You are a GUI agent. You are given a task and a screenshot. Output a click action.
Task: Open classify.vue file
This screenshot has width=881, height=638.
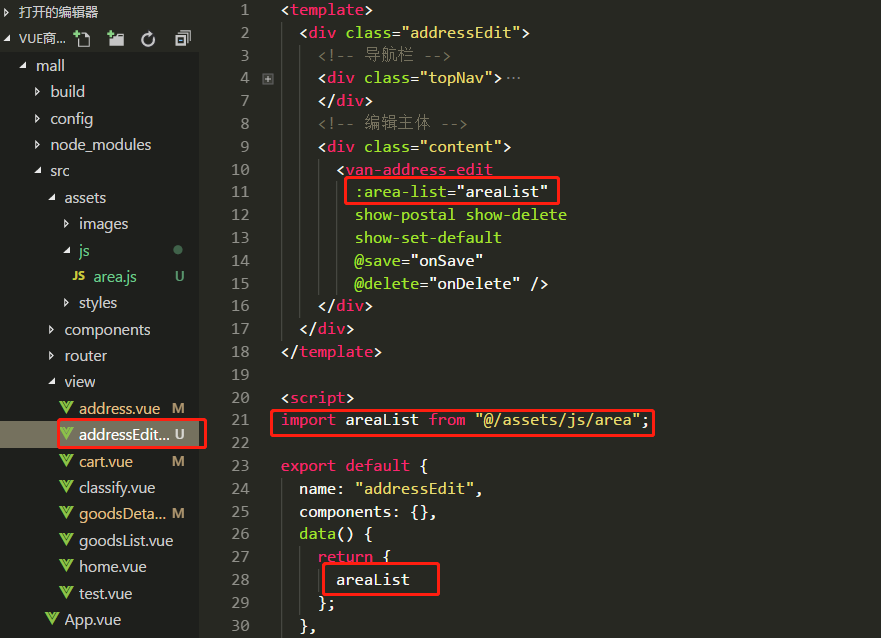(x=117, y=487)
